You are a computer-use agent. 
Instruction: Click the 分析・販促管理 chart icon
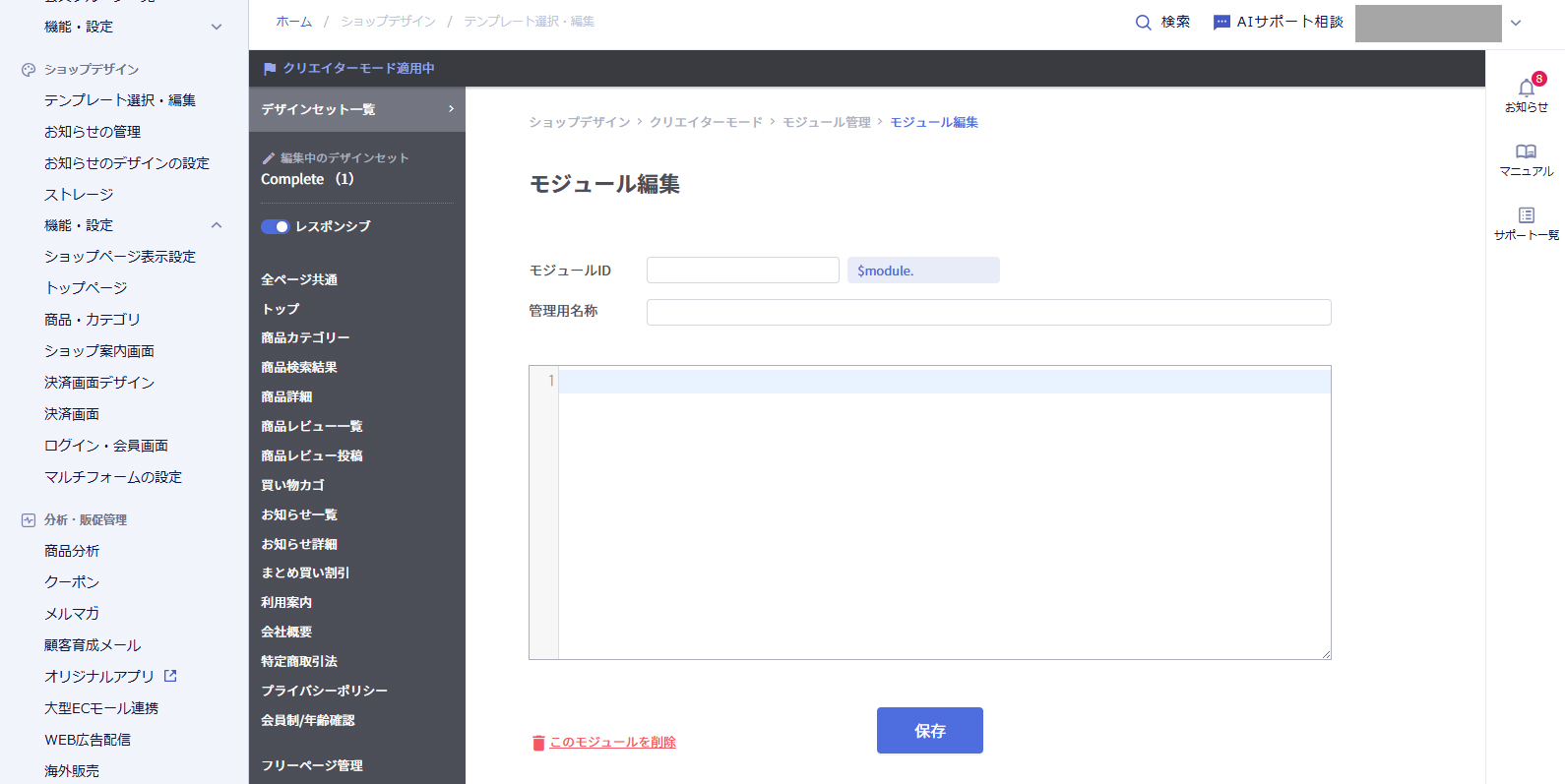click(x=29, y=520)
